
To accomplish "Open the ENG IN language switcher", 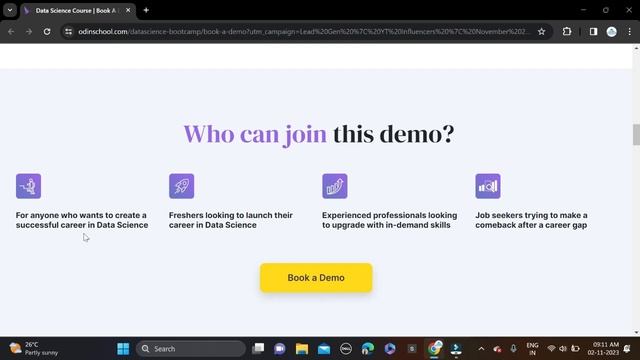I will coord(532,349).
